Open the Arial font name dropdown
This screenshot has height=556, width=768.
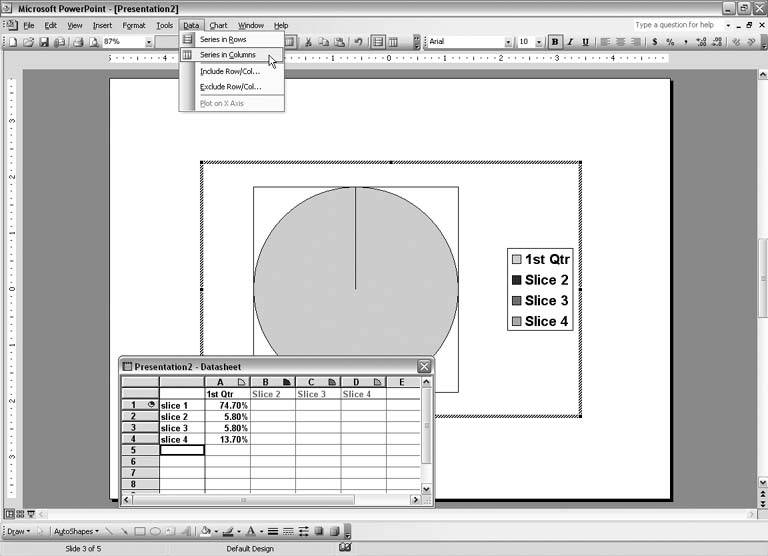click(509, 42)
